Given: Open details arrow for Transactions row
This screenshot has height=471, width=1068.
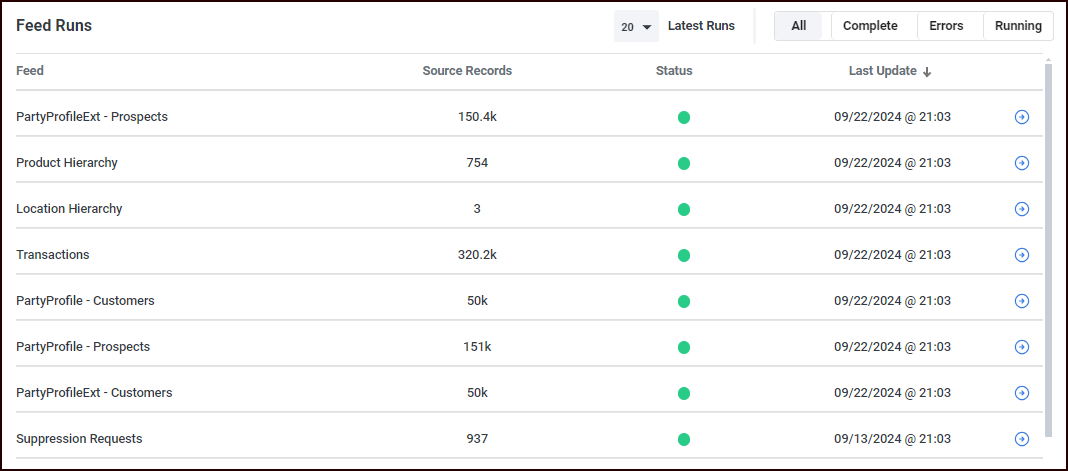Looking at the screenshot, I should click(1021, 255).
